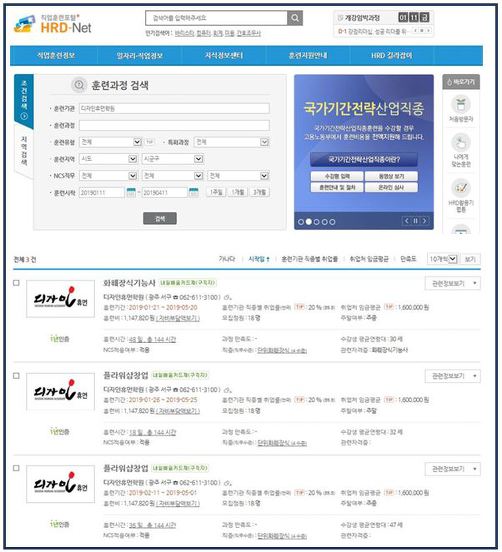Sort results by 만족도
The height and width of the screenshot is (552, 502).
(408, 259)
